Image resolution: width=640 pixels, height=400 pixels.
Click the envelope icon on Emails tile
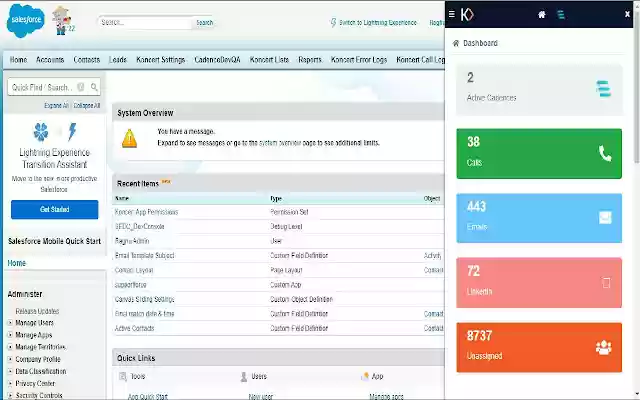[605, 218]
